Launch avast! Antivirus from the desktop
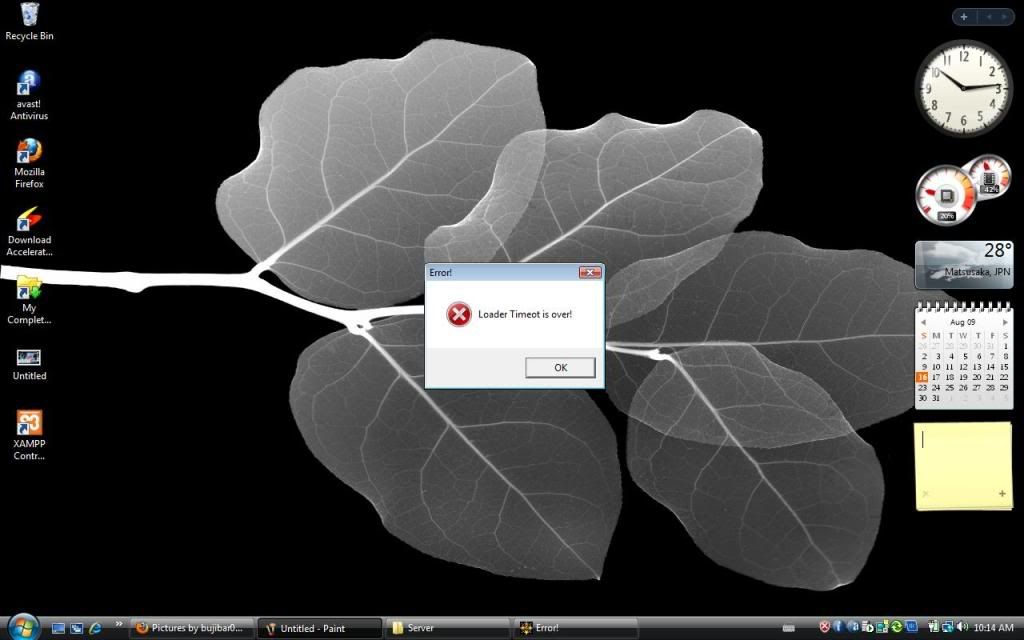This screenshot has width=1024, height=640. [29, 84]
